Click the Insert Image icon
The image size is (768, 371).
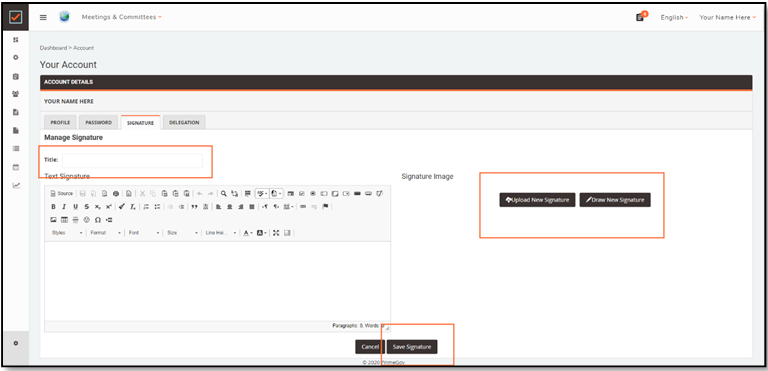click(x=53, y=220)
